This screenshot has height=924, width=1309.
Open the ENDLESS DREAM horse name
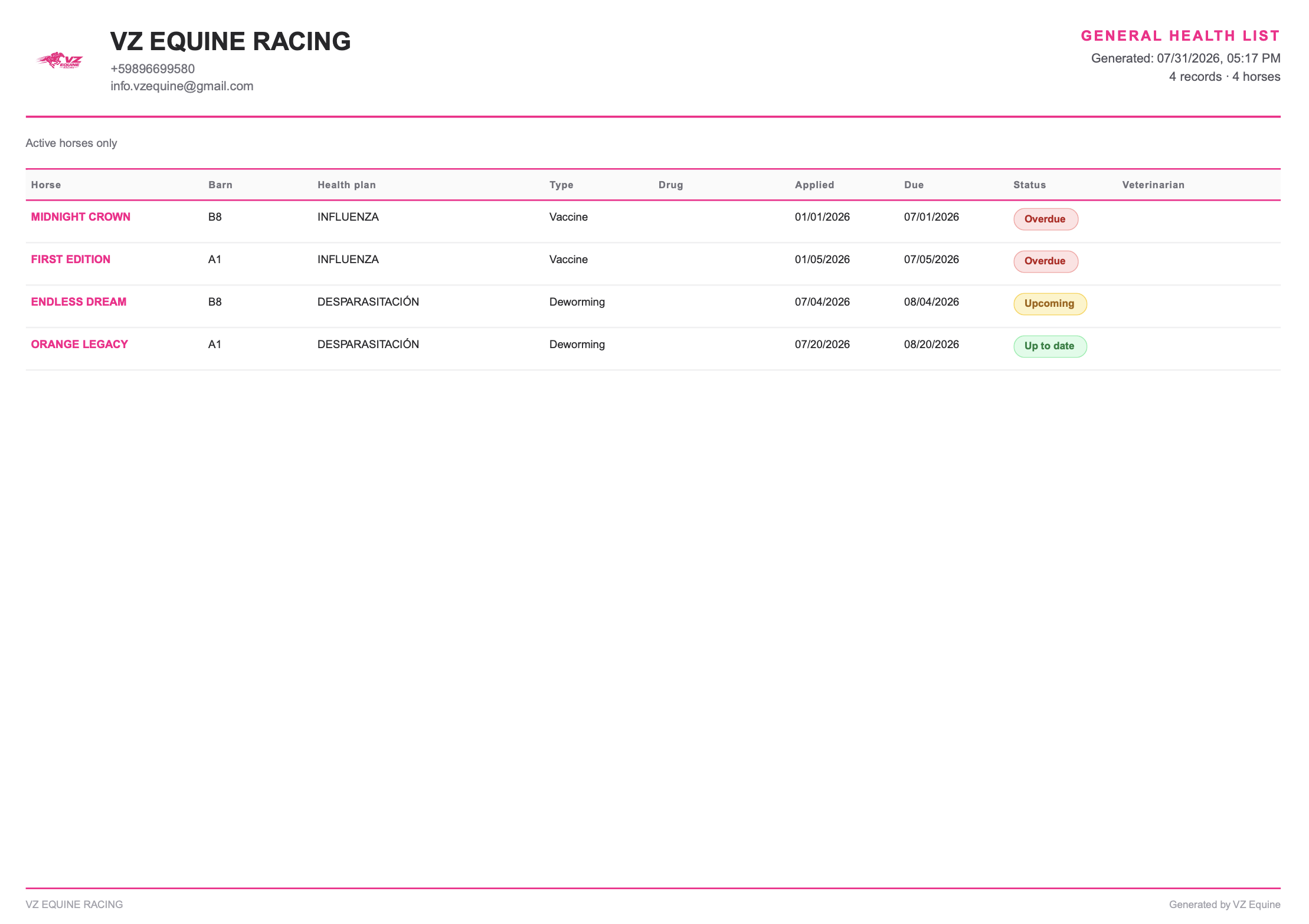click(x=78, y=302)
